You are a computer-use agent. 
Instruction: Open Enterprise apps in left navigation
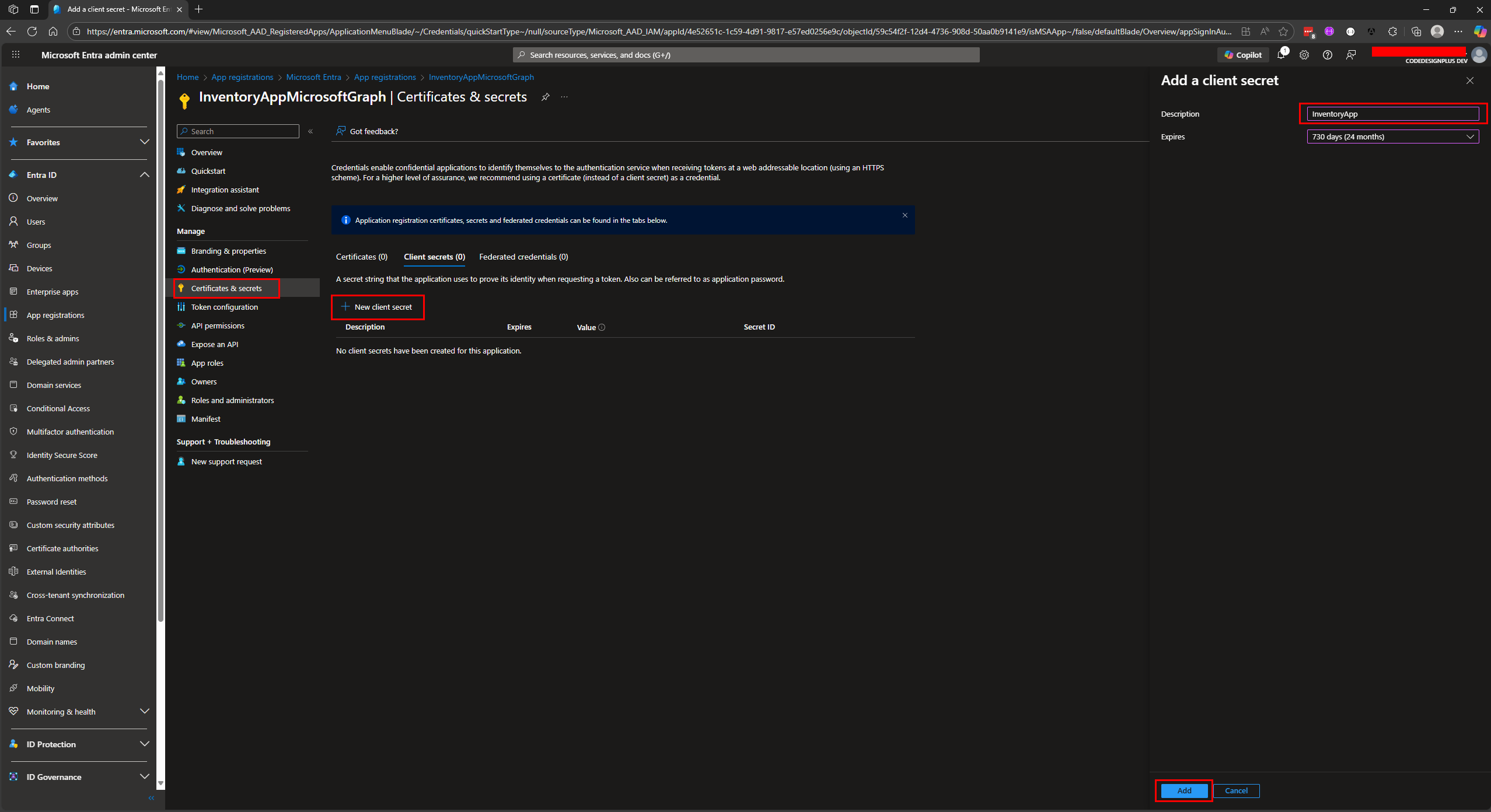pyautogui.click(x=53, y=292)
